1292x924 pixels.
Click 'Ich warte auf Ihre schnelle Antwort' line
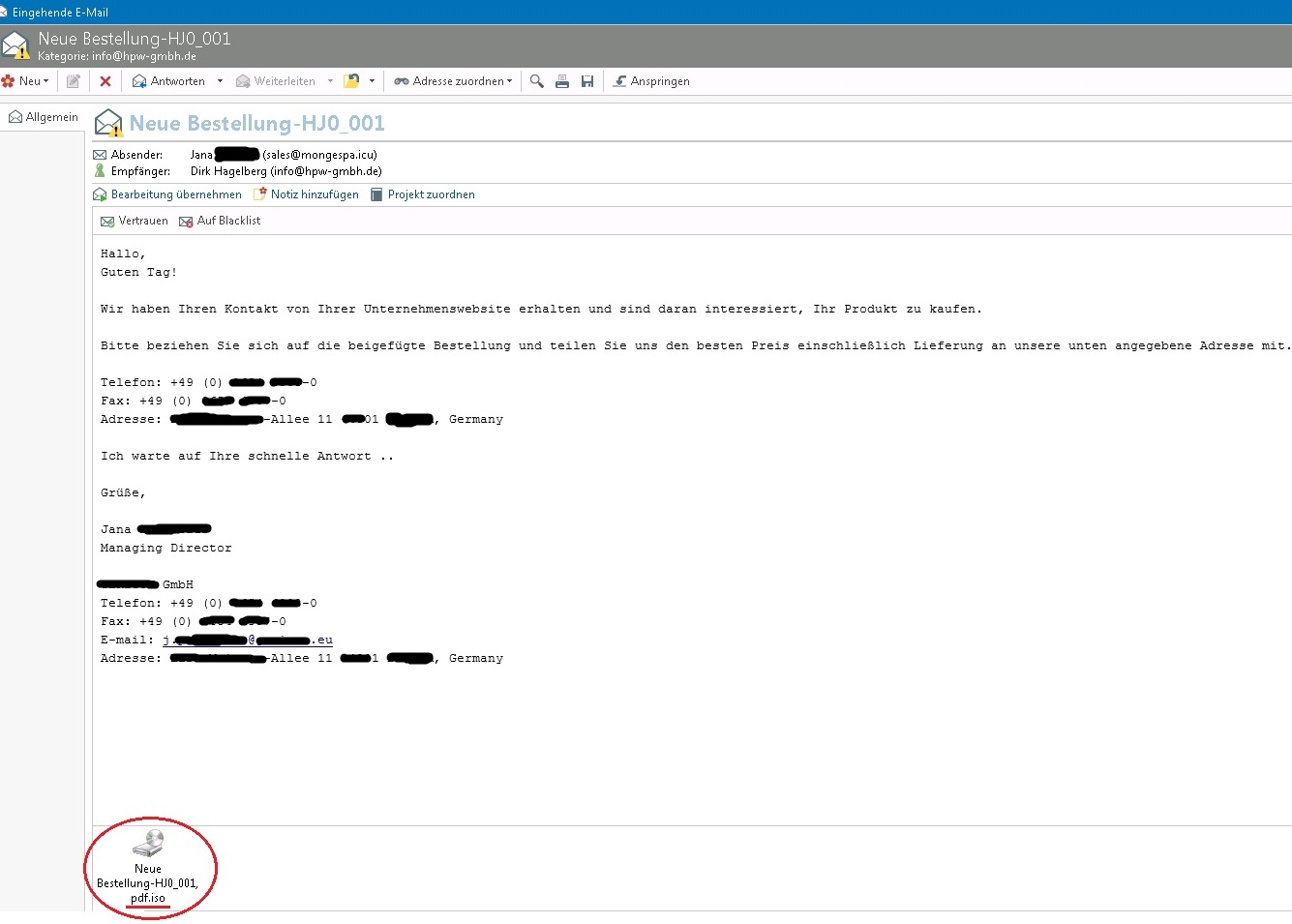[x=247, y=456]
